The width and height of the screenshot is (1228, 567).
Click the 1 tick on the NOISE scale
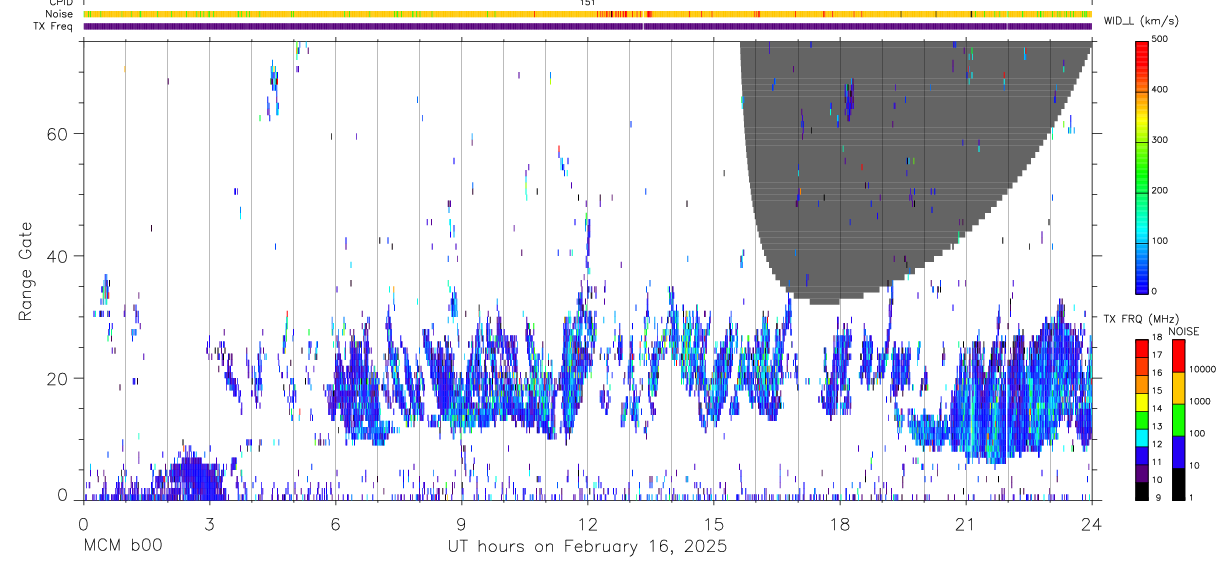pyautogui.click(x=1191, y=497)
